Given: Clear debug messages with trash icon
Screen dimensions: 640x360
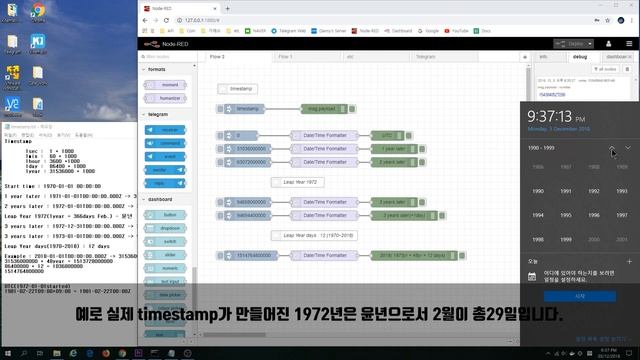Looking at the screenshot, I should [x=627, y=69].
